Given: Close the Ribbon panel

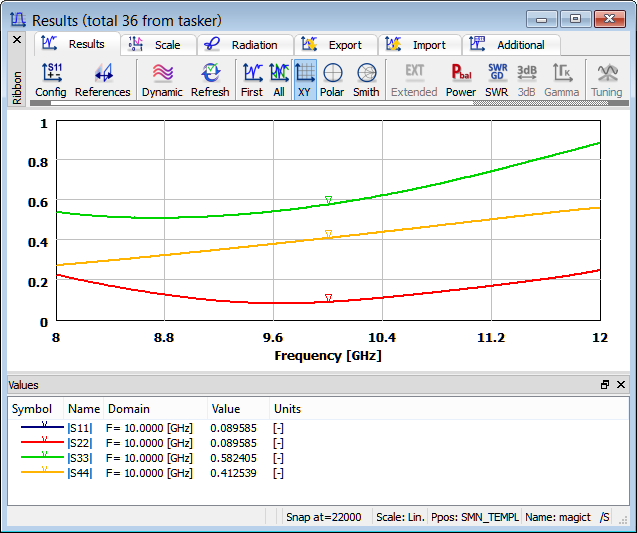Looking at the screenshot, I should coord(16,39).
